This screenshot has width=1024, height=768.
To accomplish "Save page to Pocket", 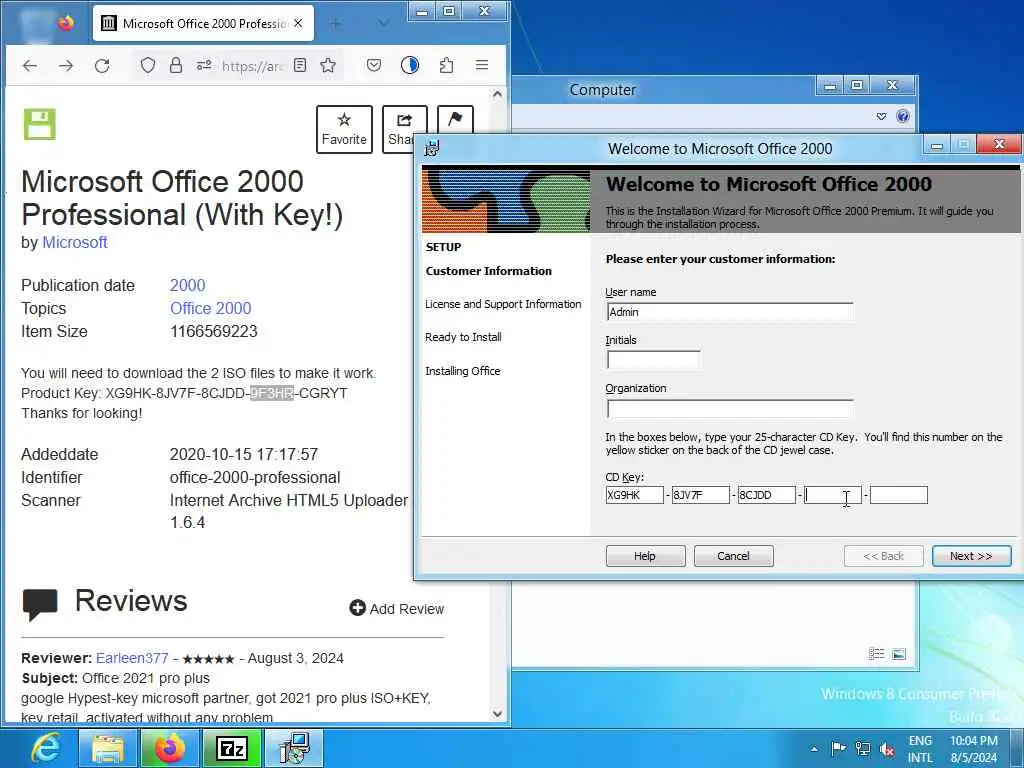I will tap(374, 65).
